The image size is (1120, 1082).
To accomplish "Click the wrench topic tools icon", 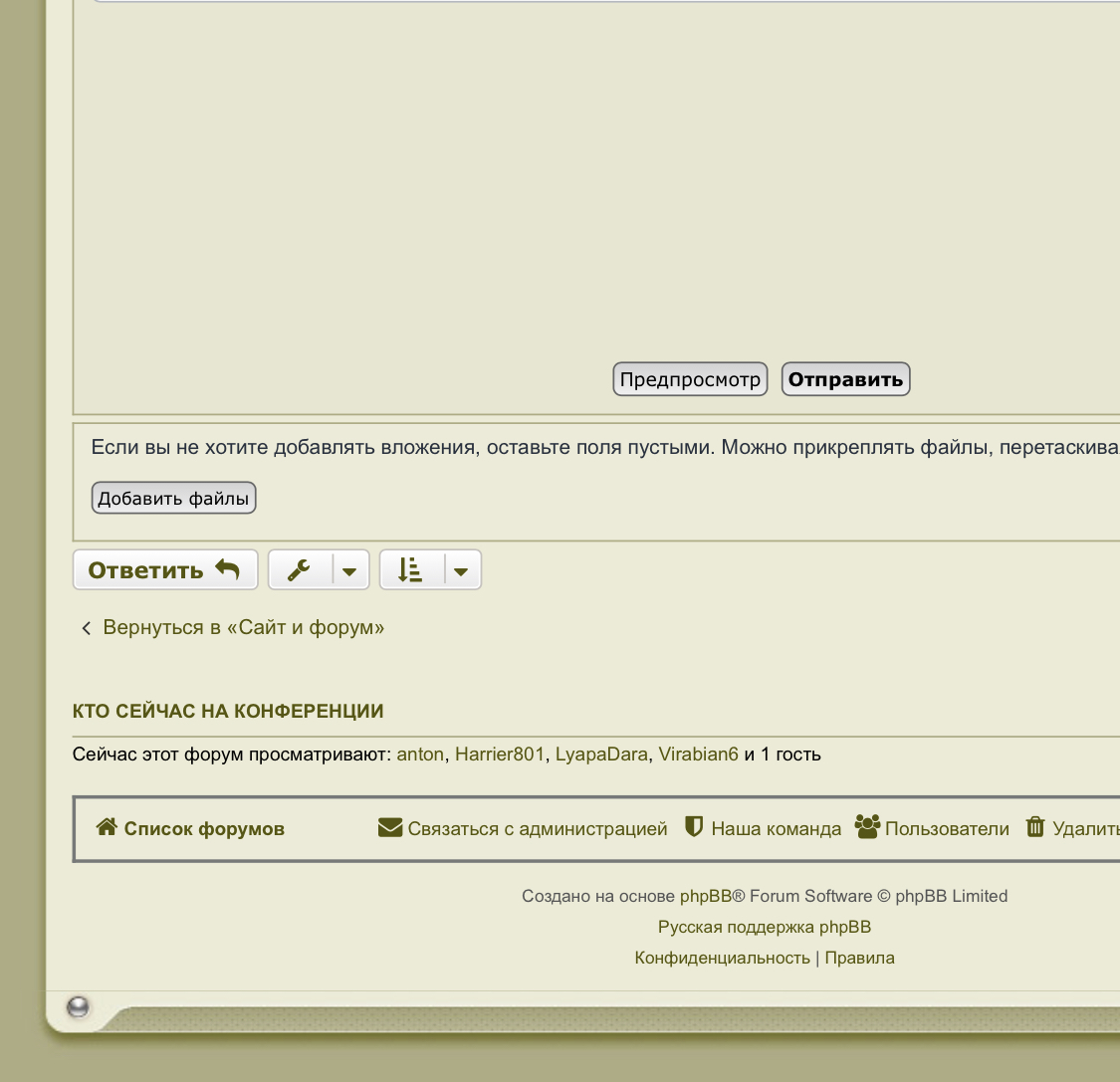I will click(299, 570).
